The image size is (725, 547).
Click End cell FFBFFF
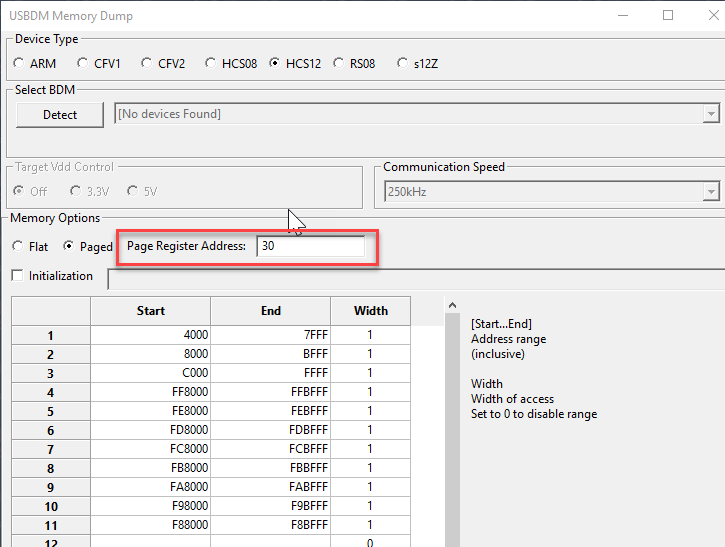click(x=270, y=392)
